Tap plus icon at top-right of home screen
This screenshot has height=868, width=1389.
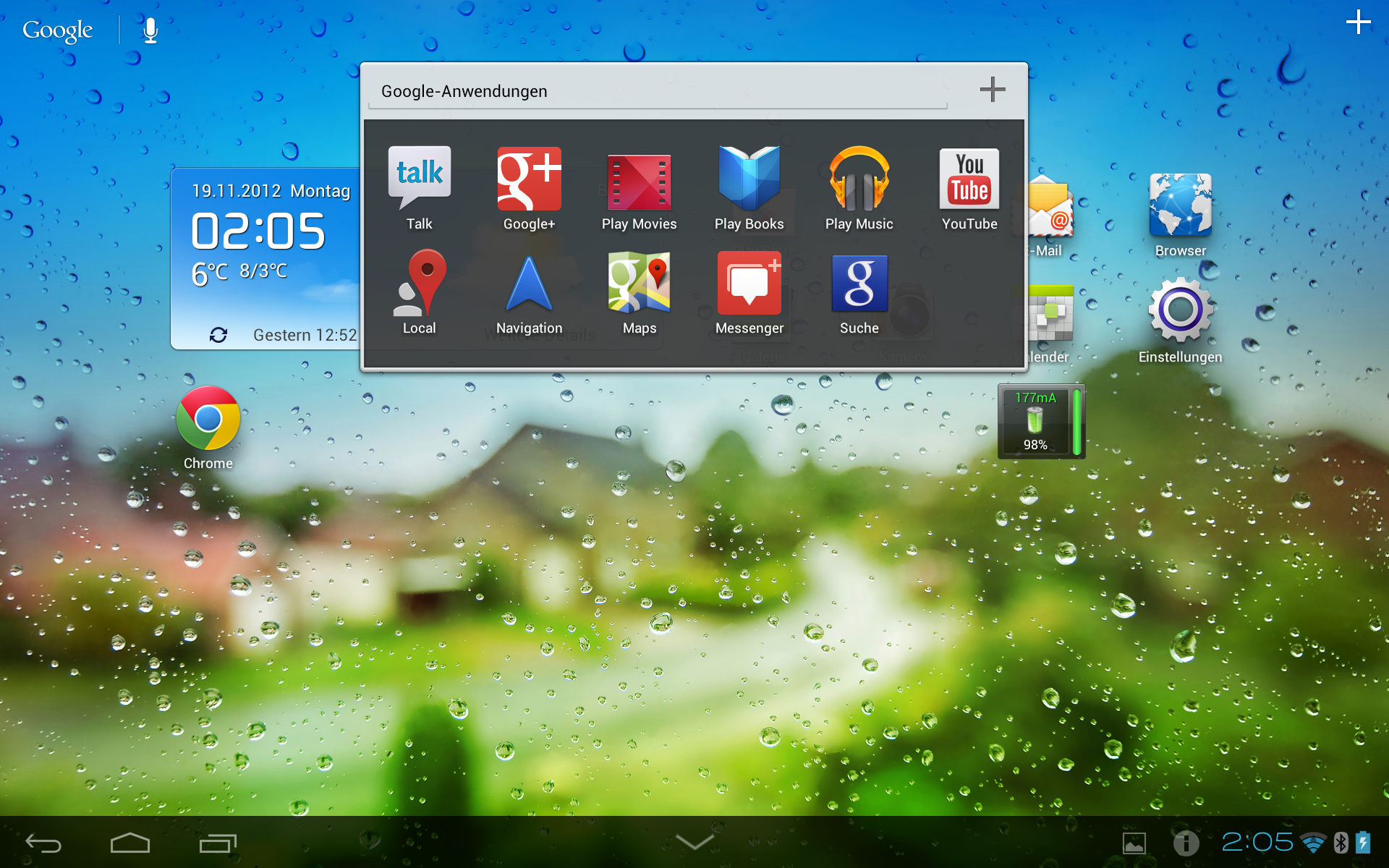(1358, 22)
